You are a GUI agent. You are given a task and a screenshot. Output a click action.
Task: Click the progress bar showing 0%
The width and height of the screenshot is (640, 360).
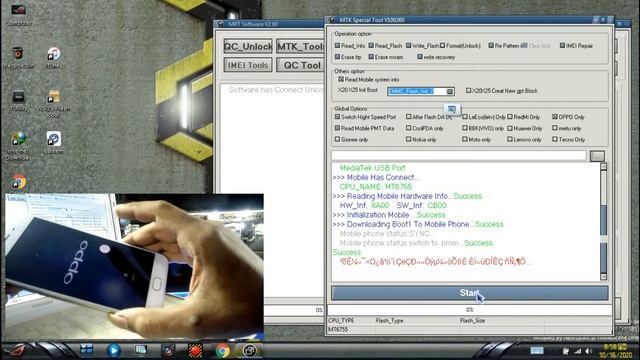469,310
